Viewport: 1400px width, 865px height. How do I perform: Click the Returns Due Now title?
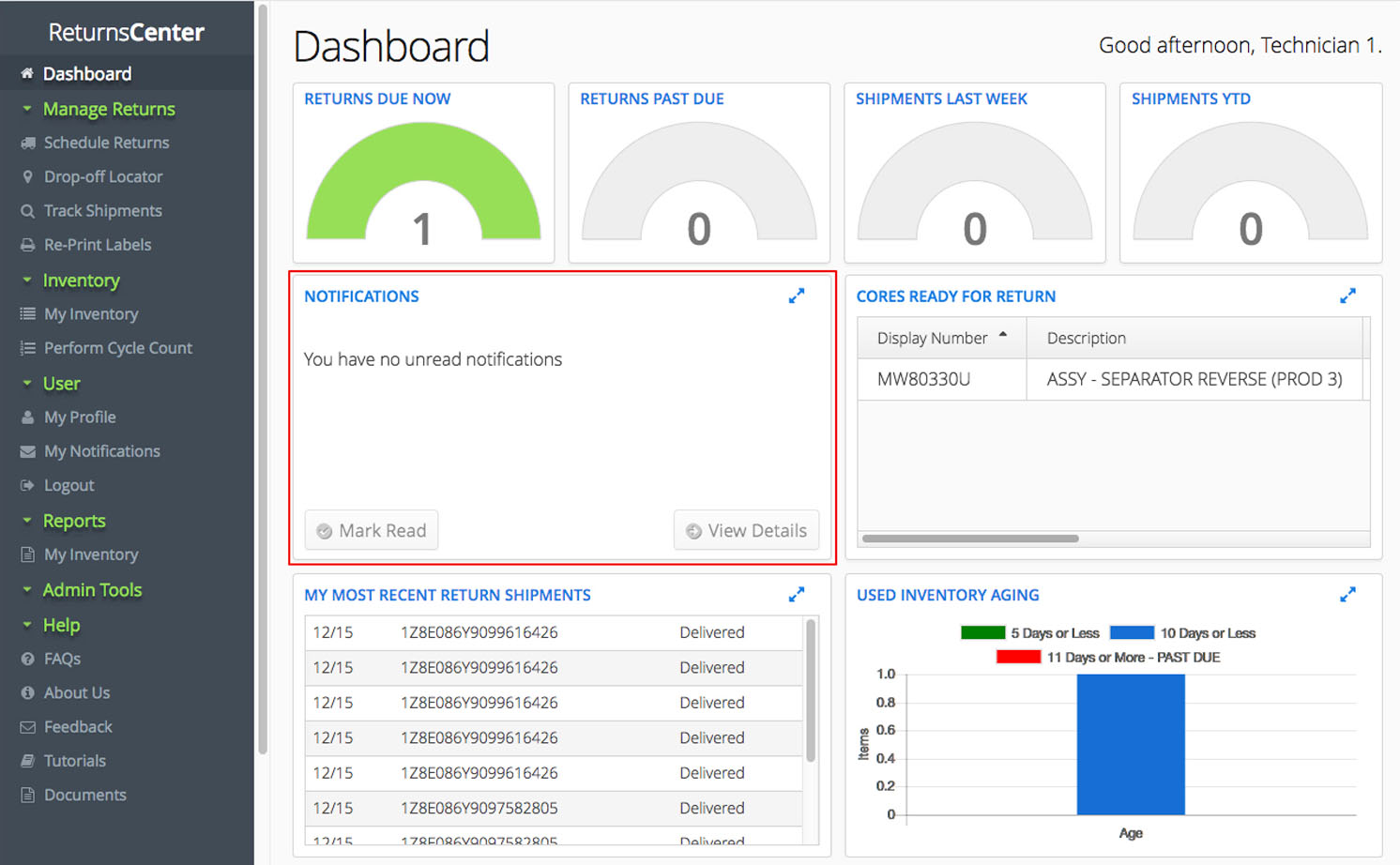pyautogui.click(x=377, y=99)
